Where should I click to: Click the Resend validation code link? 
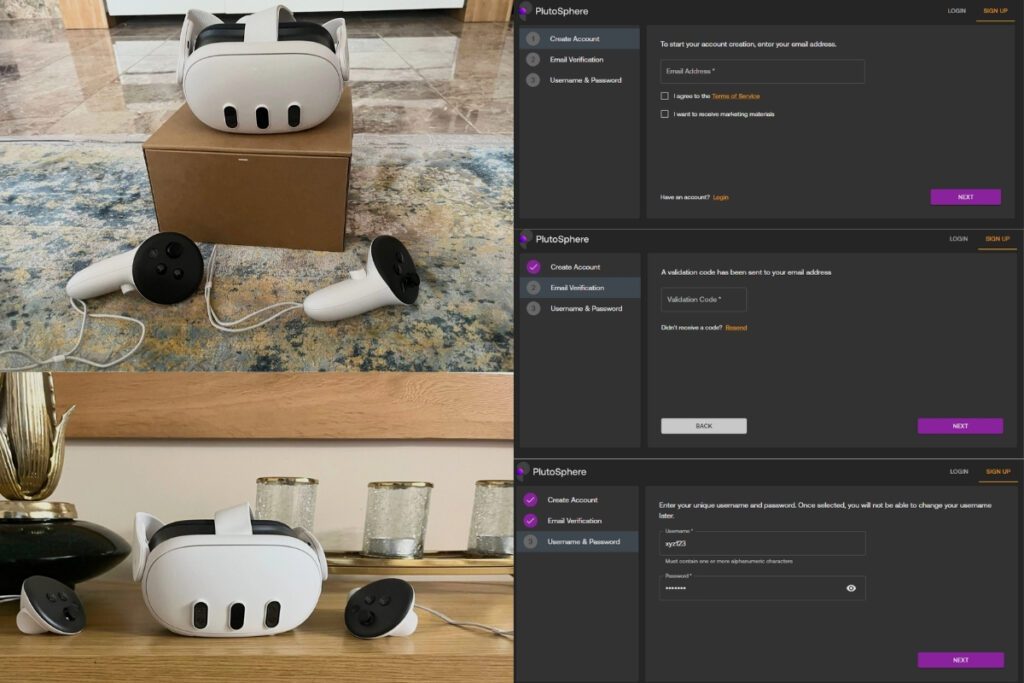[736, 328]
